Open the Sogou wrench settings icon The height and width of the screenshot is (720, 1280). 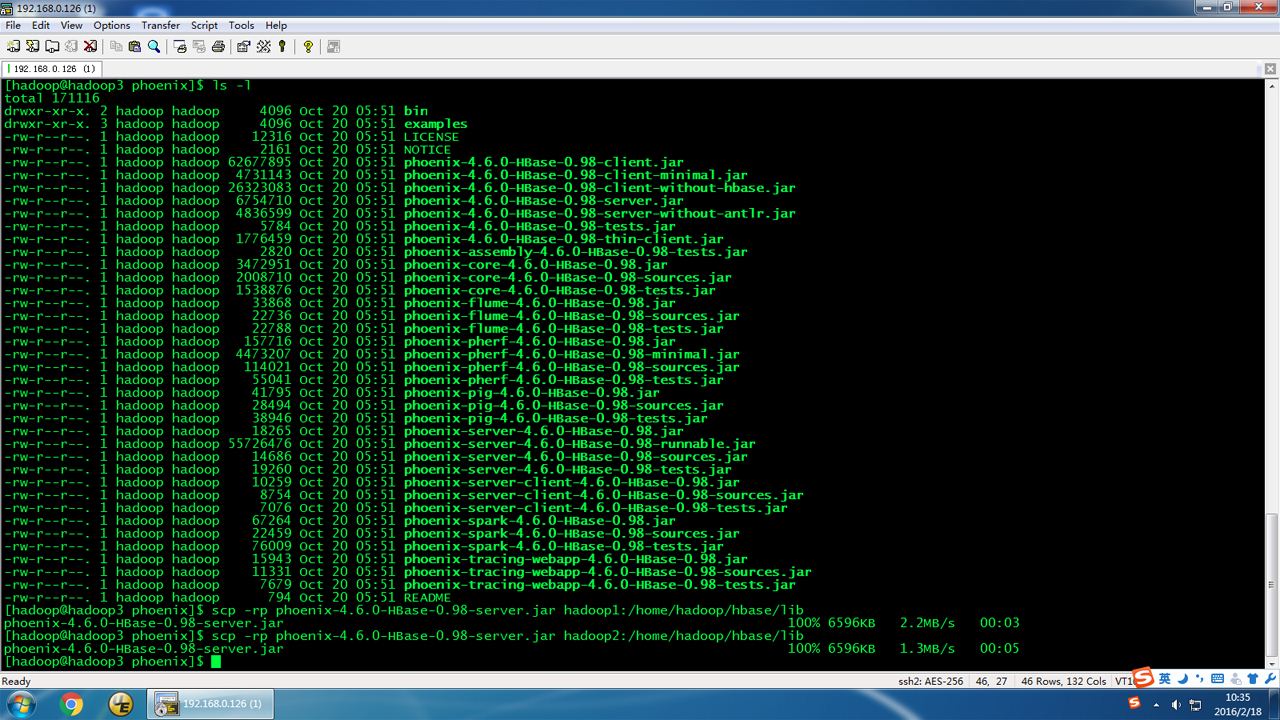[1270, 679]
